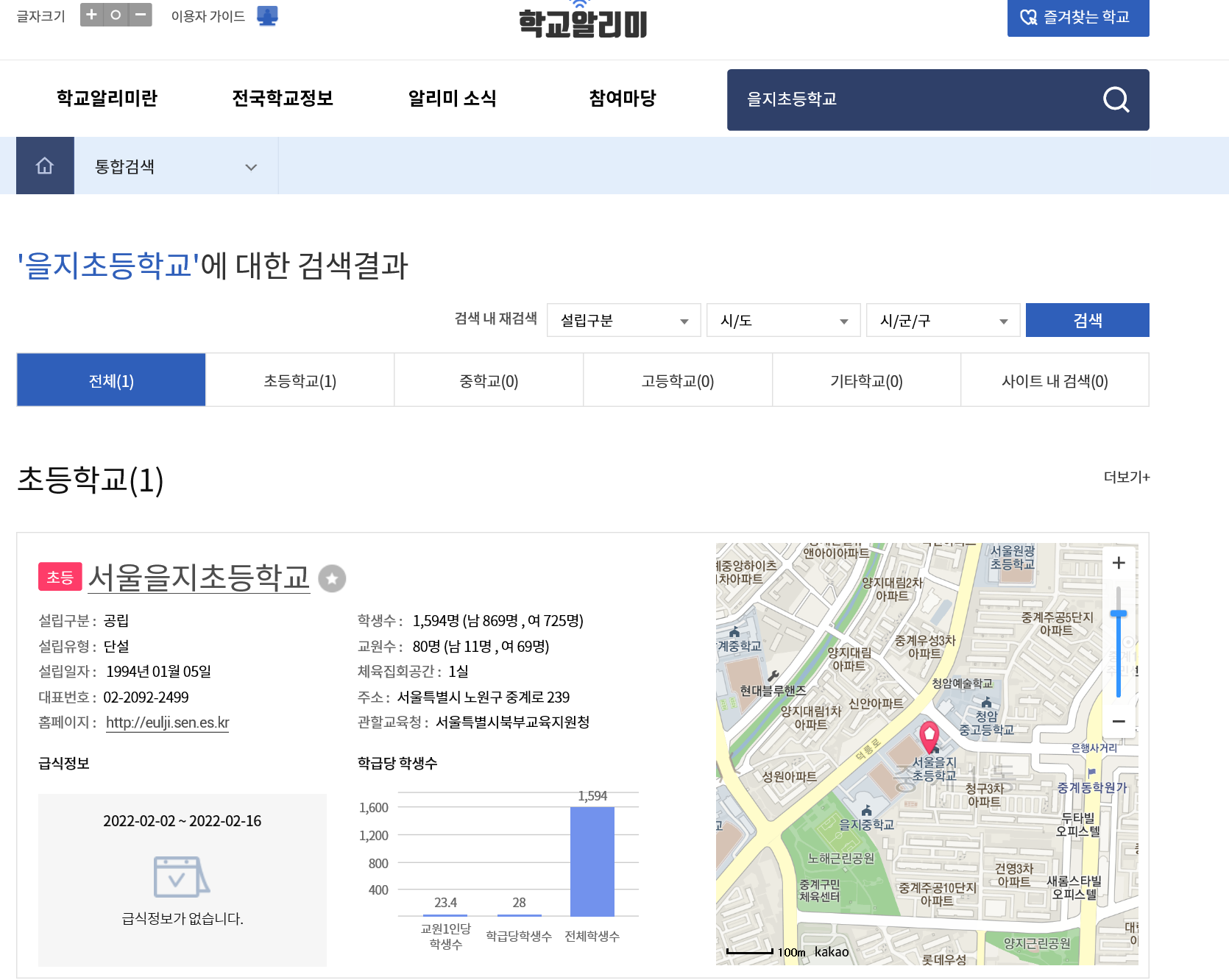
Task: Switch to the 중학교(0) tab
Action: pos(488,380)
